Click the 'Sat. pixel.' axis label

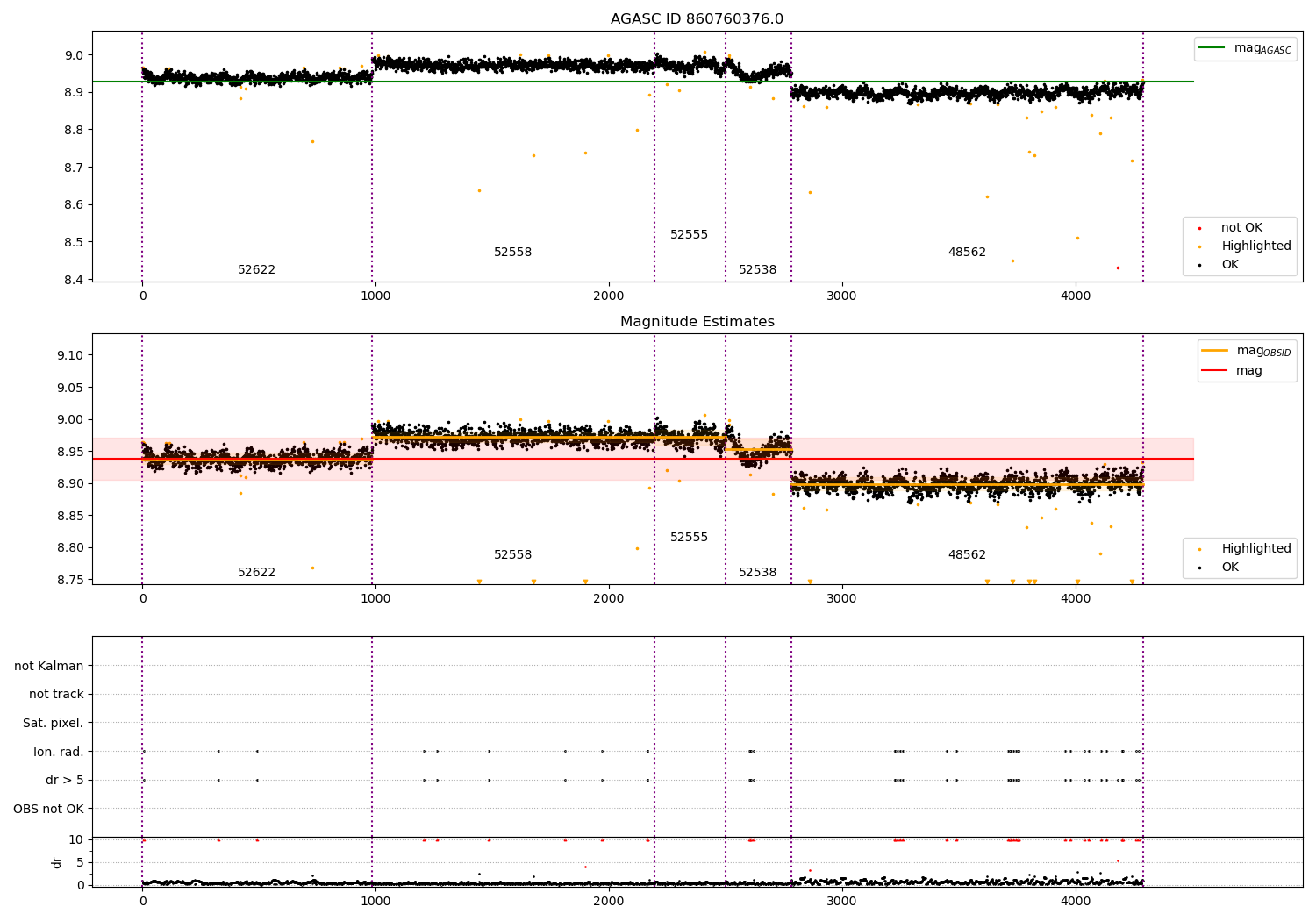[54, 724]
